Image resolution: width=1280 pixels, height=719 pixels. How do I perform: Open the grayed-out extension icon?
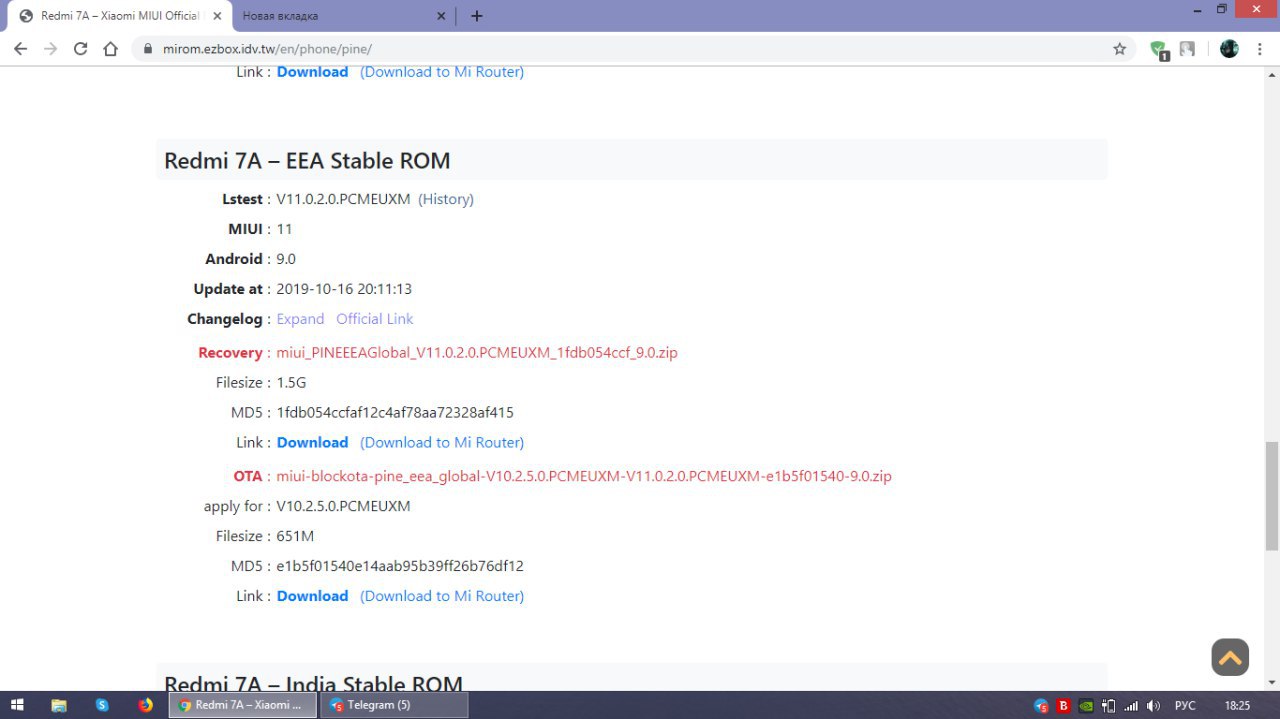tap(1187, 48)
